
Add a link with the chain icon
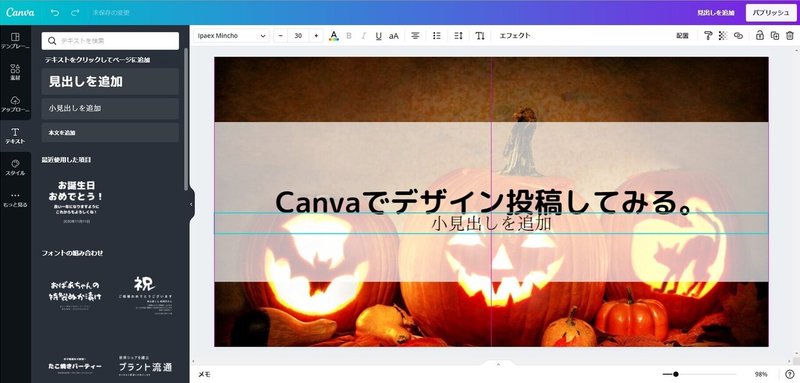point(738,36)
